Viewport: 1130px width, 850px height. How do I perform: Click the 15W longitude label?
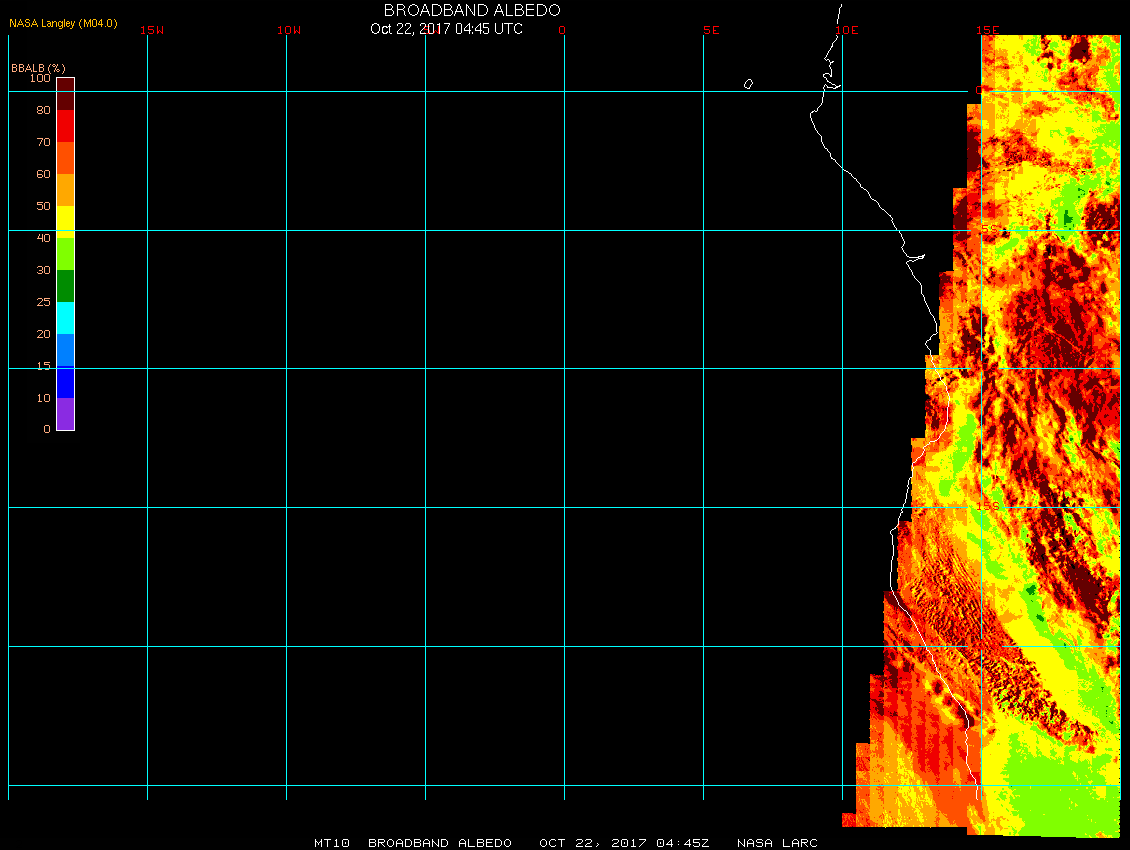(x=152, y=30)
